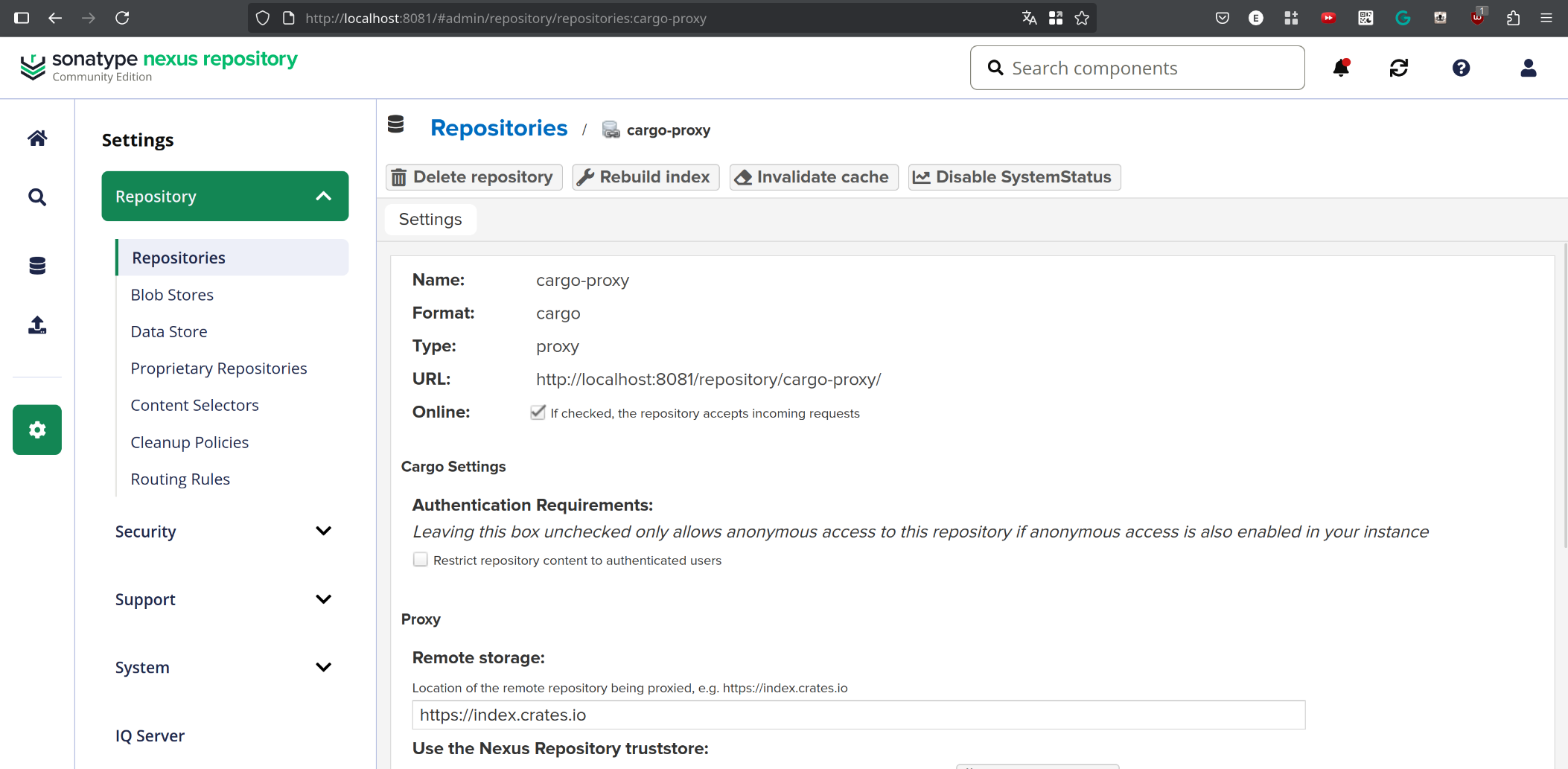Expand the System section
Screen dimensions: 1568x769
(x=223, y=667)
